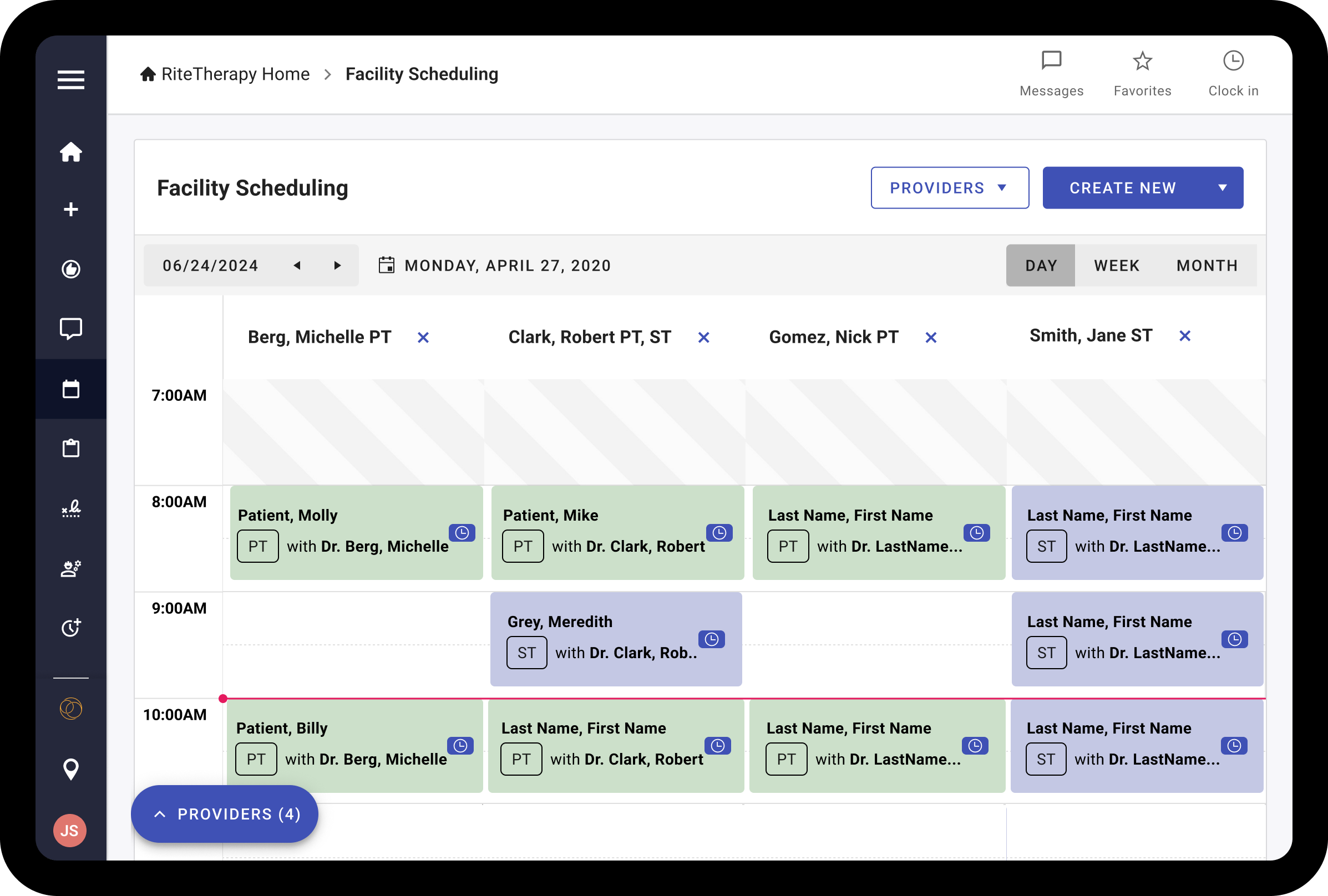This screenshot has height=896, width=1328.
Task: Click clock icon on Grey, Meredith appointment
Action: [711, 639]
